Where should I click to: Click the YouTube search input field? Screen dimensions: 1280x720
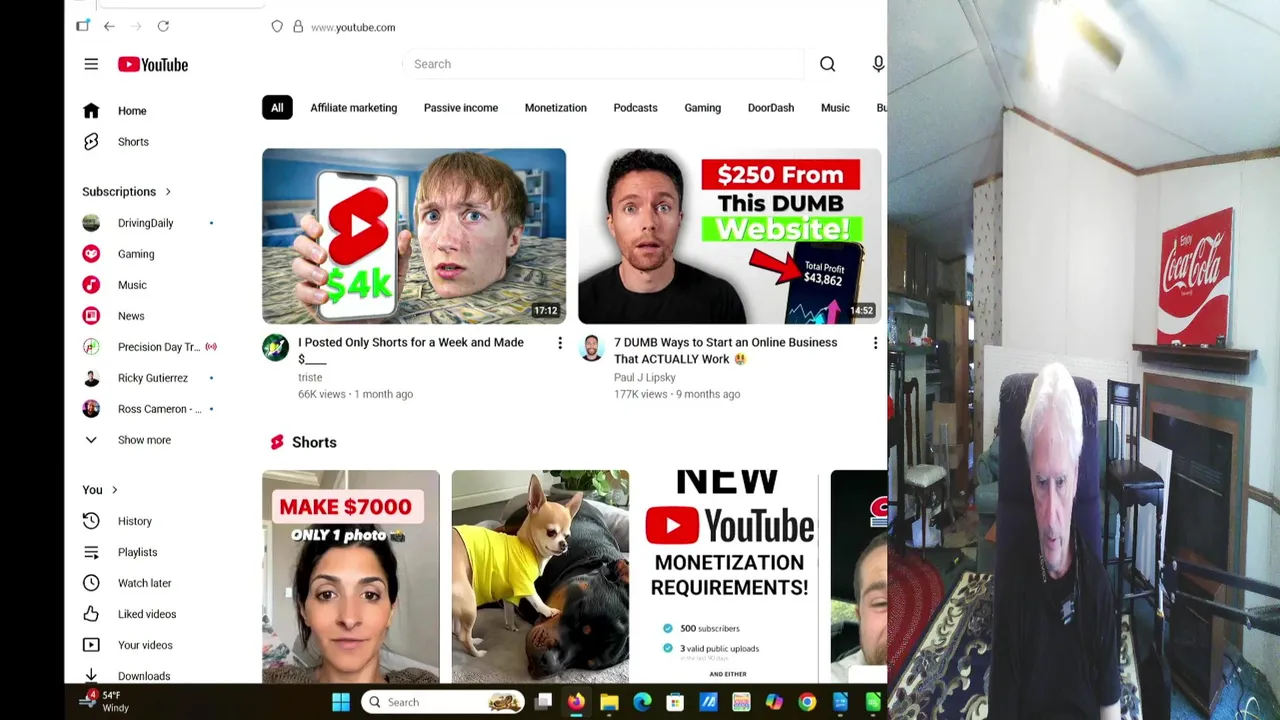click(602, 64)
